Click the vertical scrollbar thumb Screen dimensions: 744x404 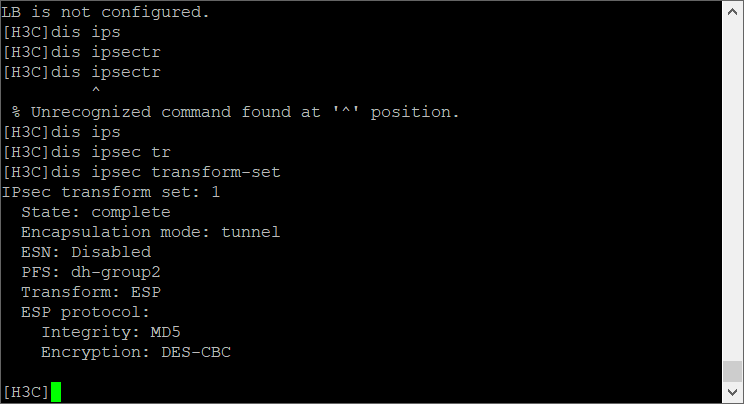(x=732, y=371)
